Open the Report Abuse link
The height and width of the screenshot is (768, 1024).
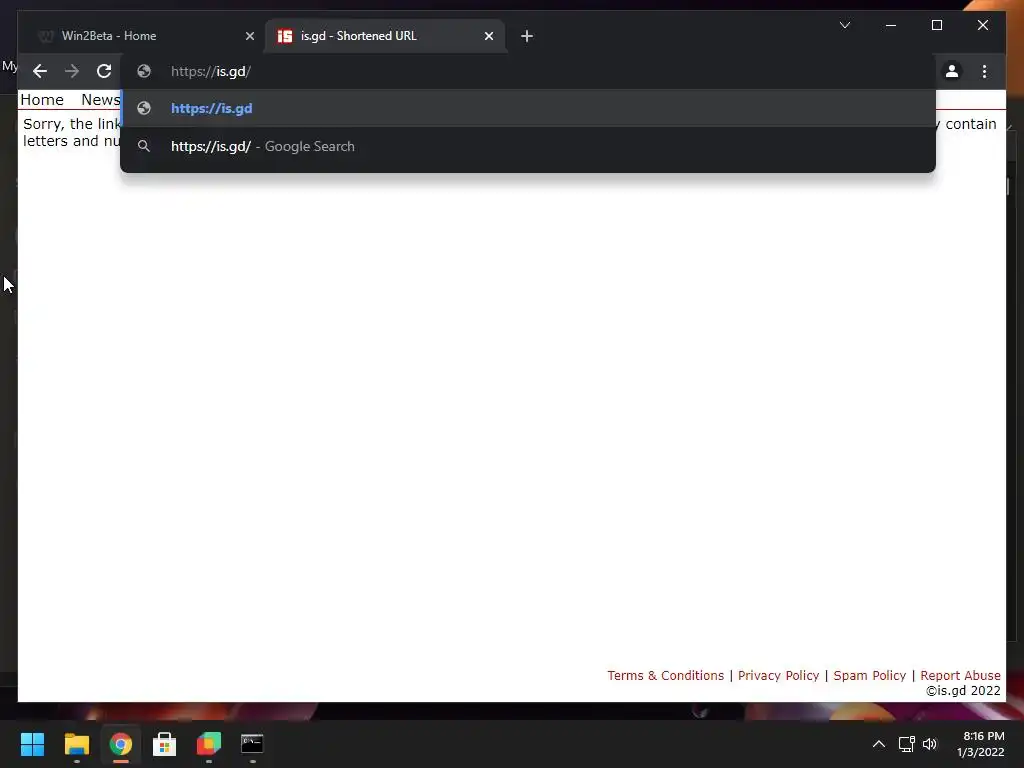(x=960, y=675)
